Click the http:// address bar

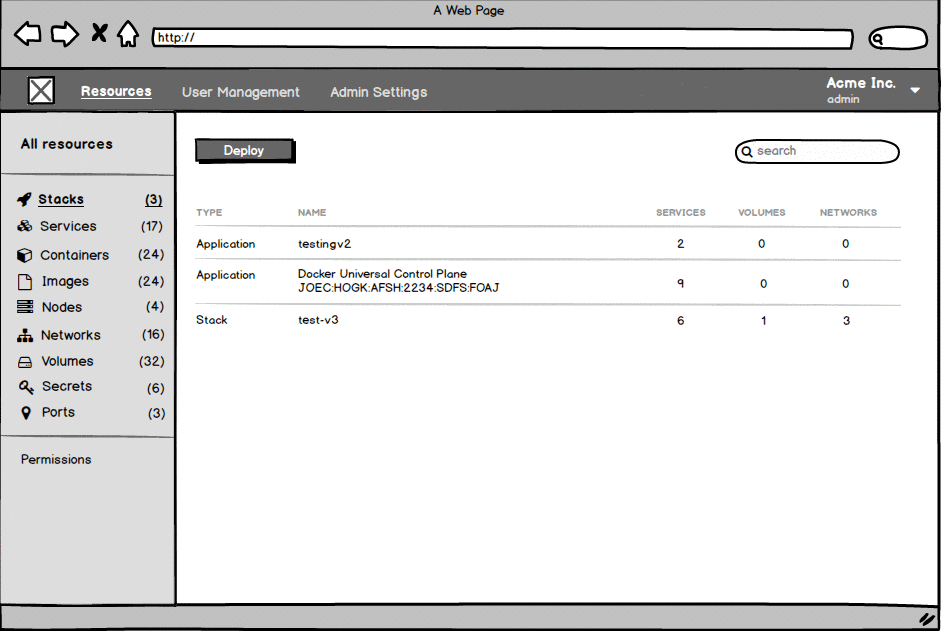pos(502,38)
